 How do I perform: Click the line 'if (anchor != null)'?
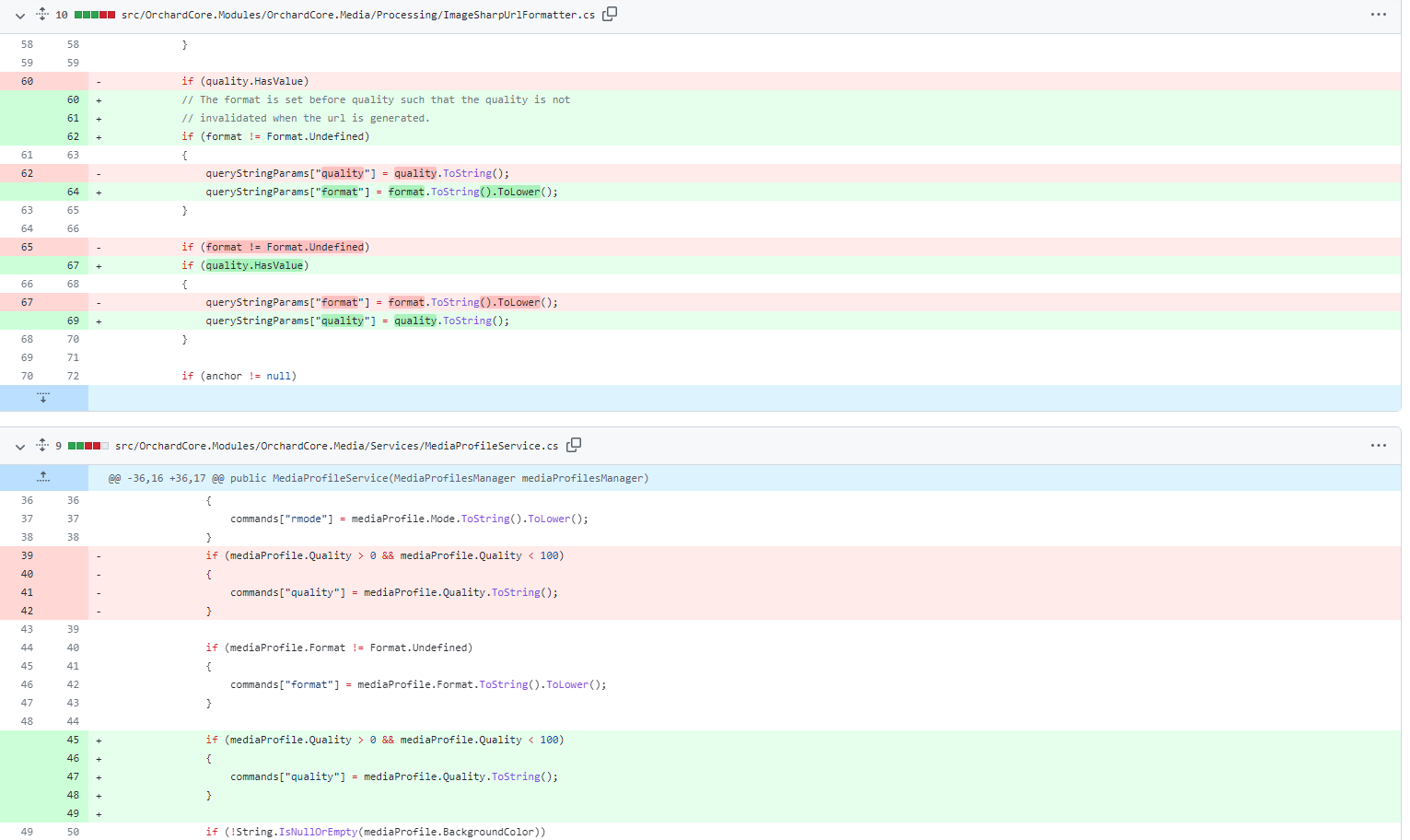coord(239,376)
